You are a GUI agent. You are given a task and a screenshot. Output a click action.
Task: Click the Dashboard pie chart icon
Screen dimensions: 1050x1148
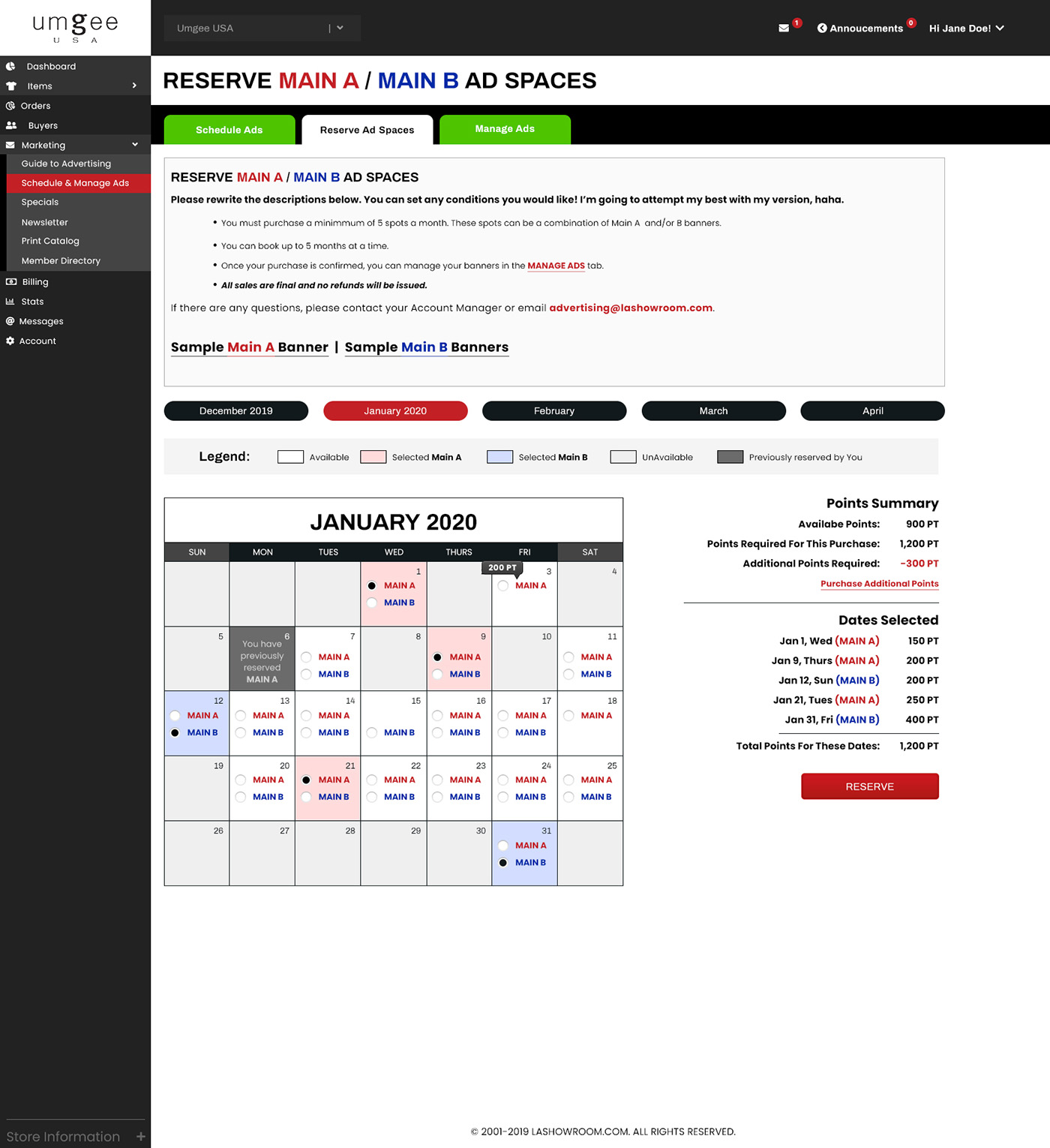coord(10,66)
